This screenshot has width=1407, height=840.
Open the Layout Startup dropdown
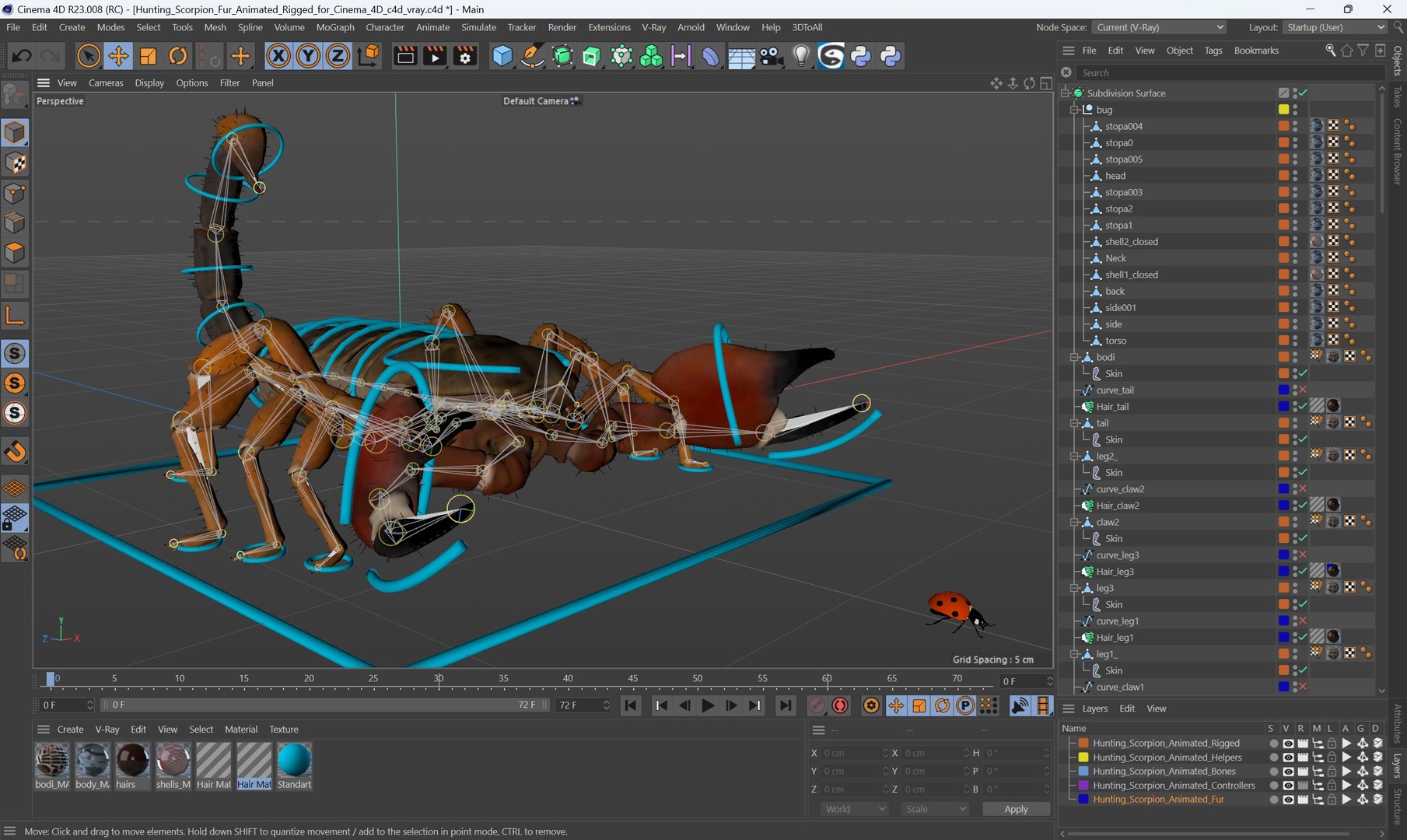tap(1335, 27)
